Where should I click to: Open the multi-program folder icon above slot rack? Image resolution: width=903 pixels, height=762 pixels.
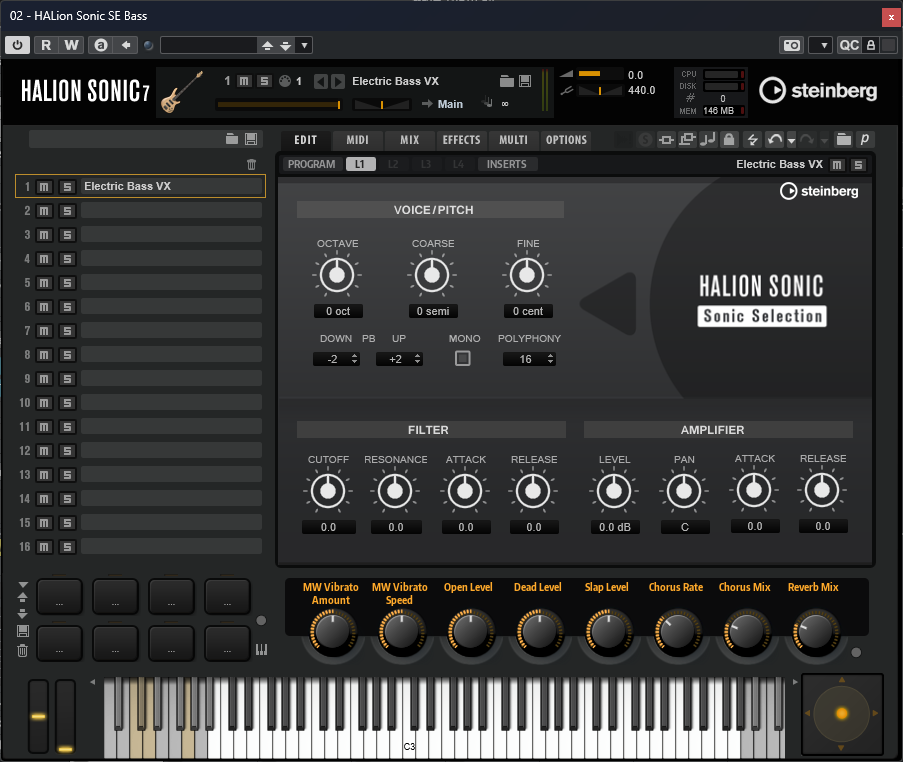[232, 139]
